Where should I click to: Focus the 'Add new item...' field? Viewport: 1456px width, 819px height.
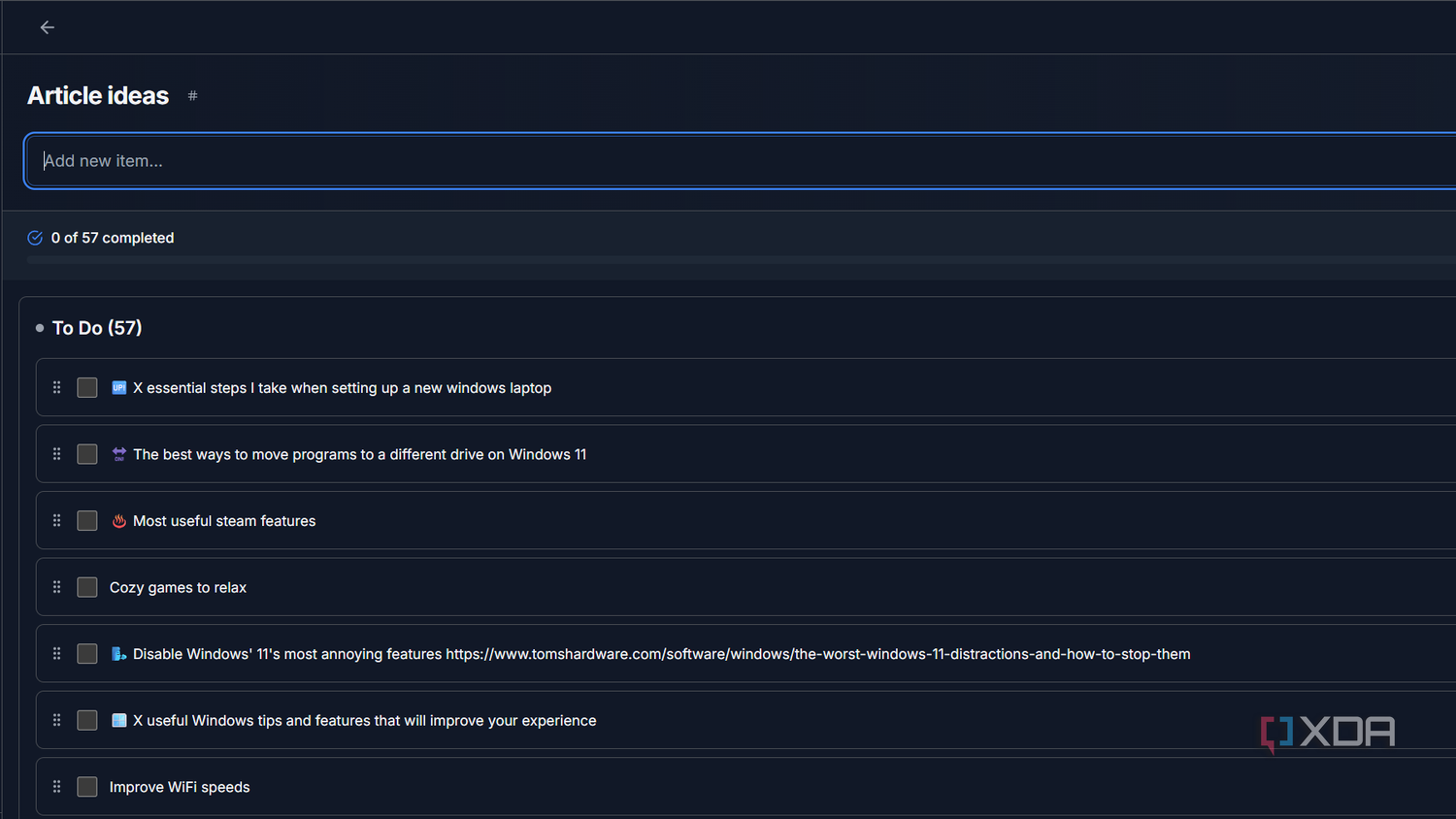tap(741, 161)
